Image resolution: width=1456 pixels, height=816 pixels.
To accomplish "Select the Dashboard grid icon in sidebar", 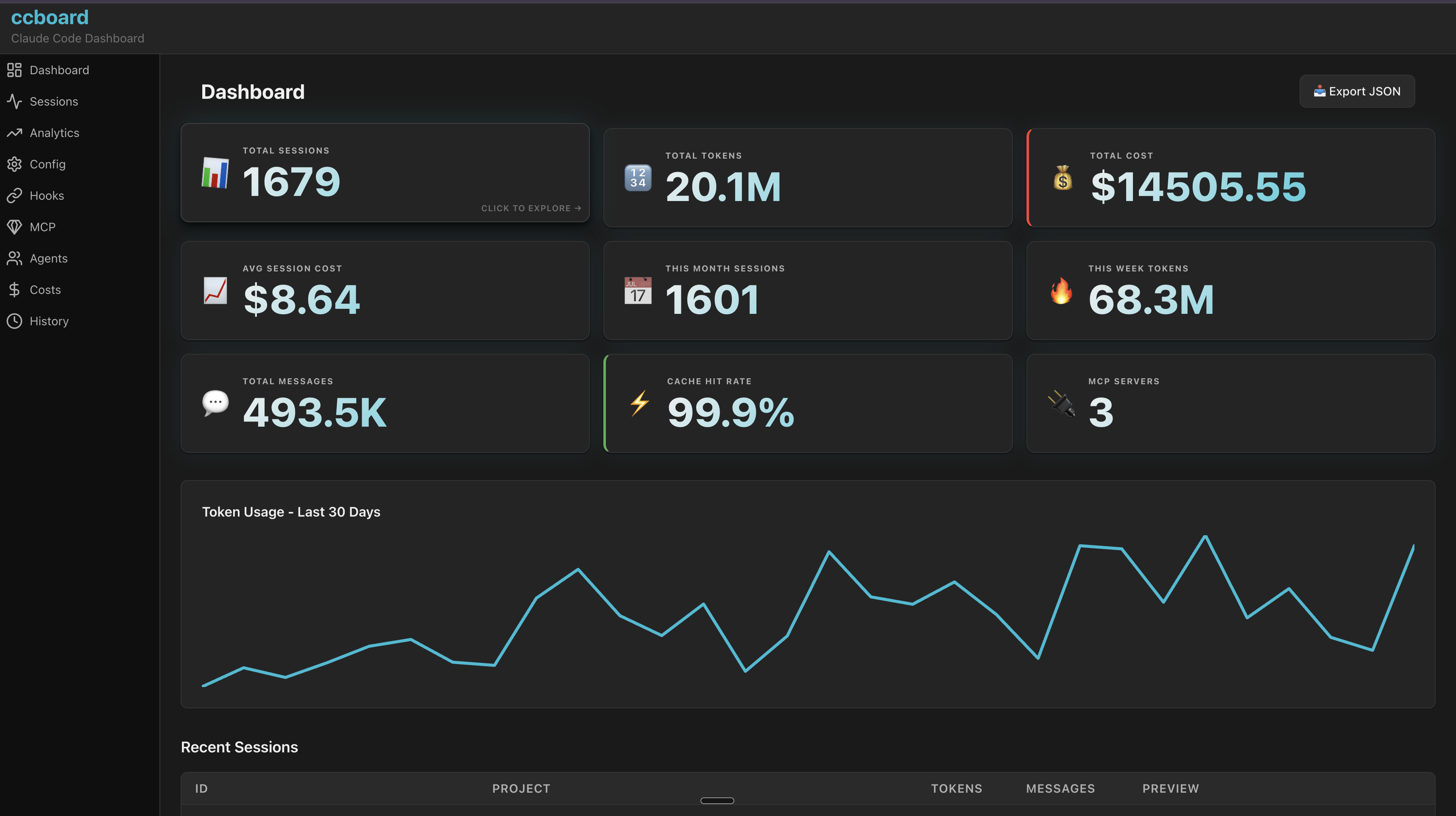I will [x=15, y=70].
